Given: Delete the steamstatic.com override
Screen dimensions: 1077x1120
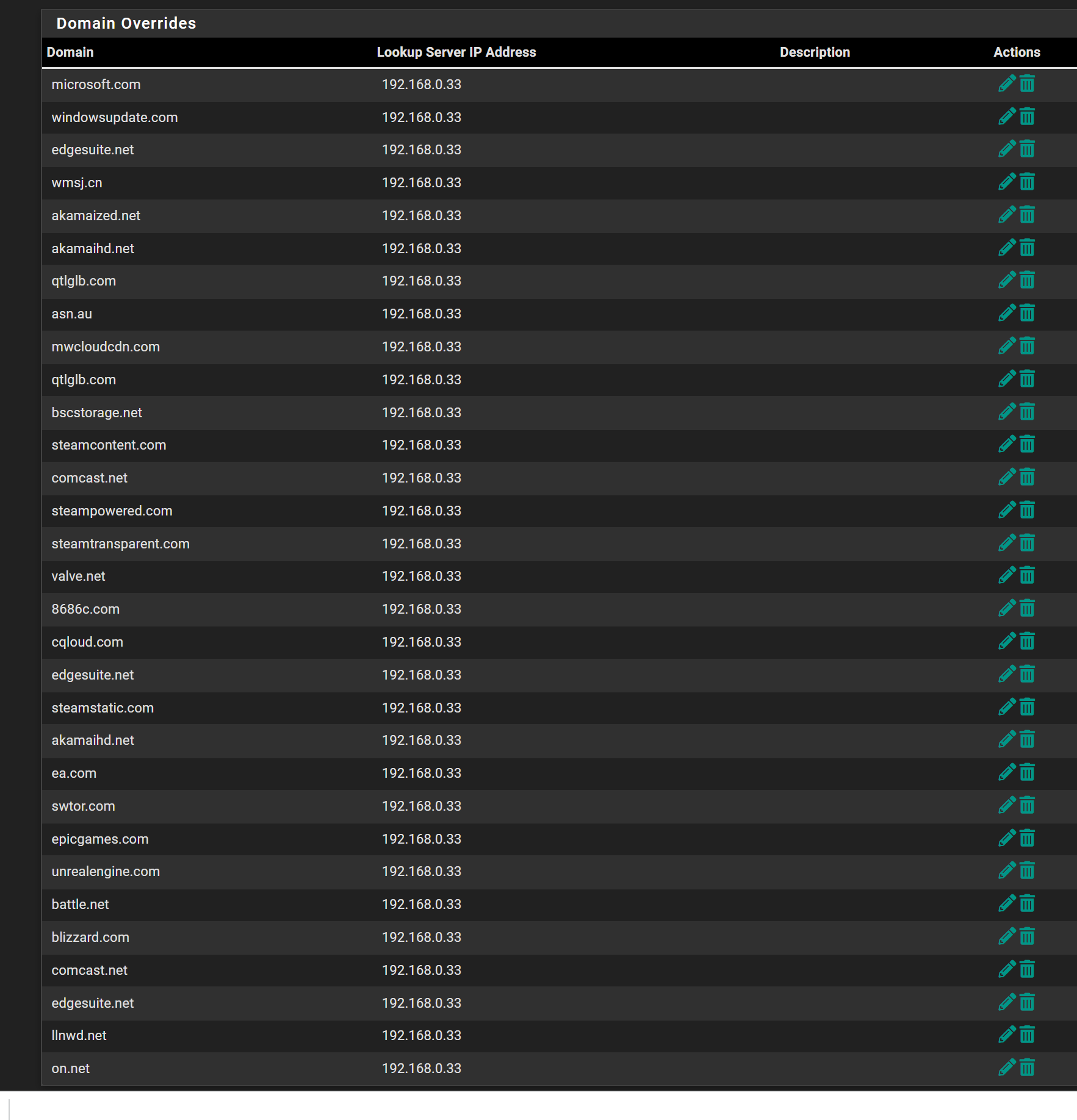Looking at the screenshot, I should tap(1028, 707).
